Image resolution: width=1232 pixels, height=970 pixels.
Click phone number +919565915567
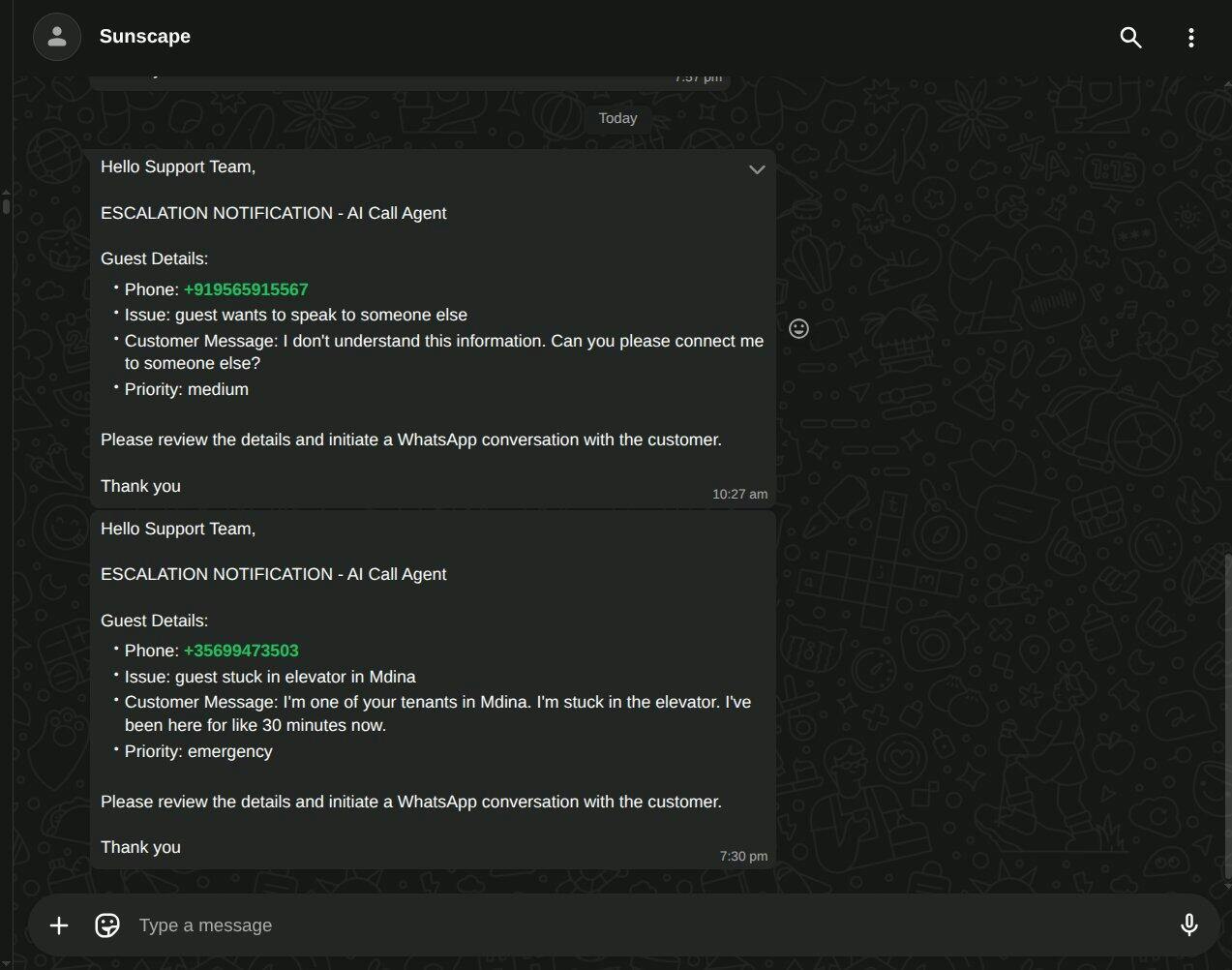(x=246, y=289)
